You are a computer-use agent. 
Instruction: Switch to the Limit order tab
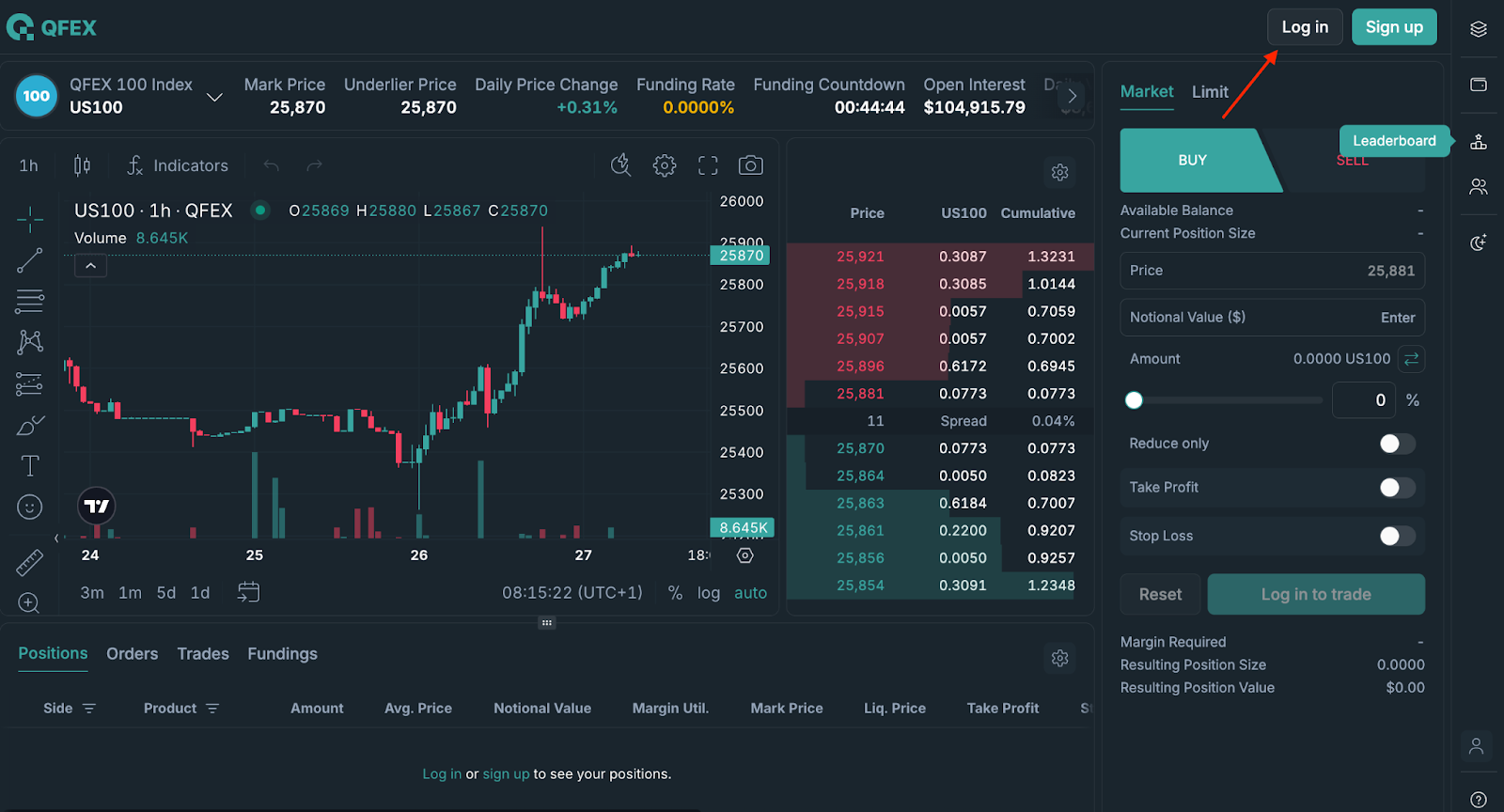click(1210, 92)
